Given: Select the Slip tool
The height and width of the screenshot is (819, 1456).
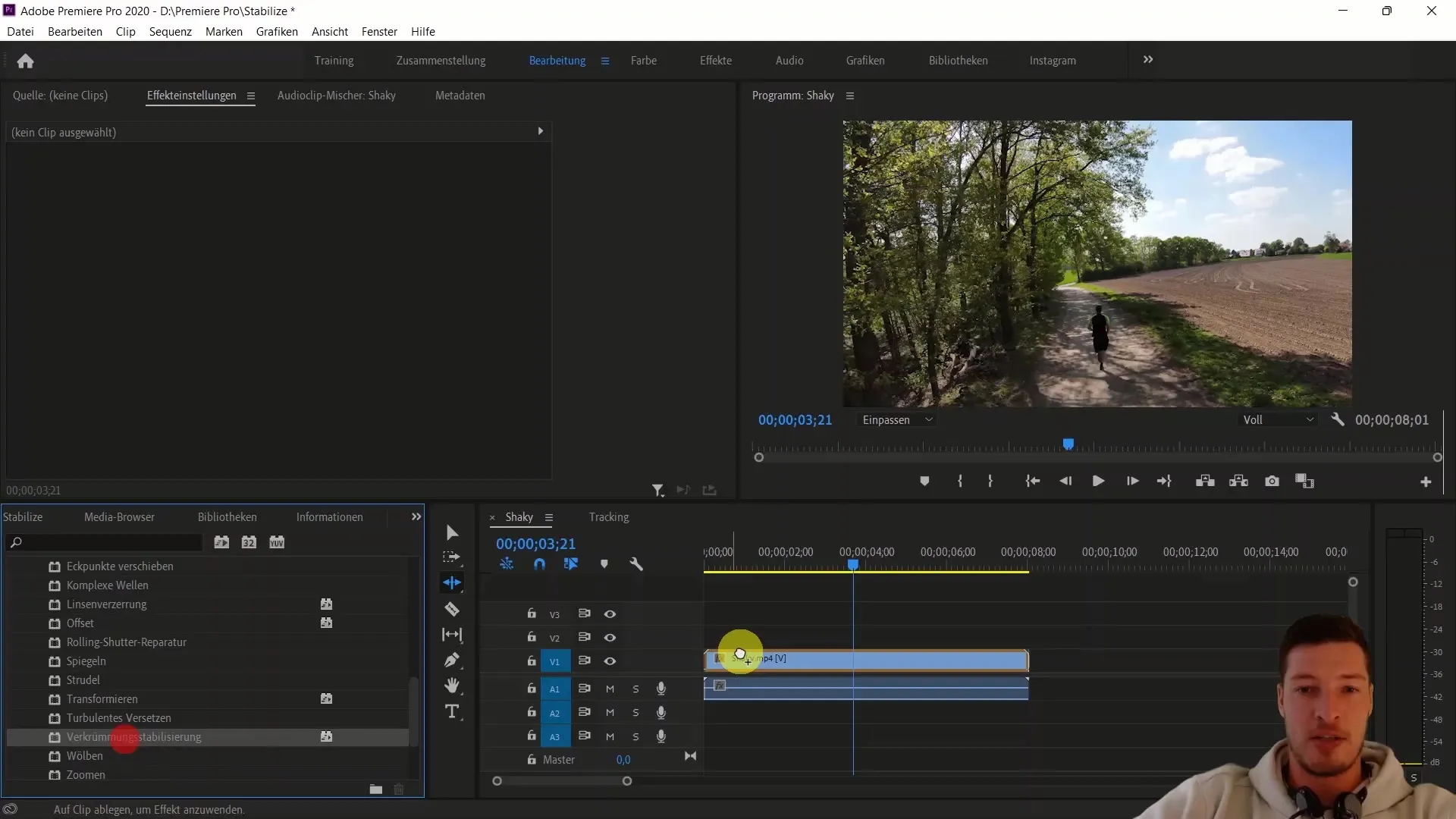Looking at the screenshot, I should coord(452,635).
